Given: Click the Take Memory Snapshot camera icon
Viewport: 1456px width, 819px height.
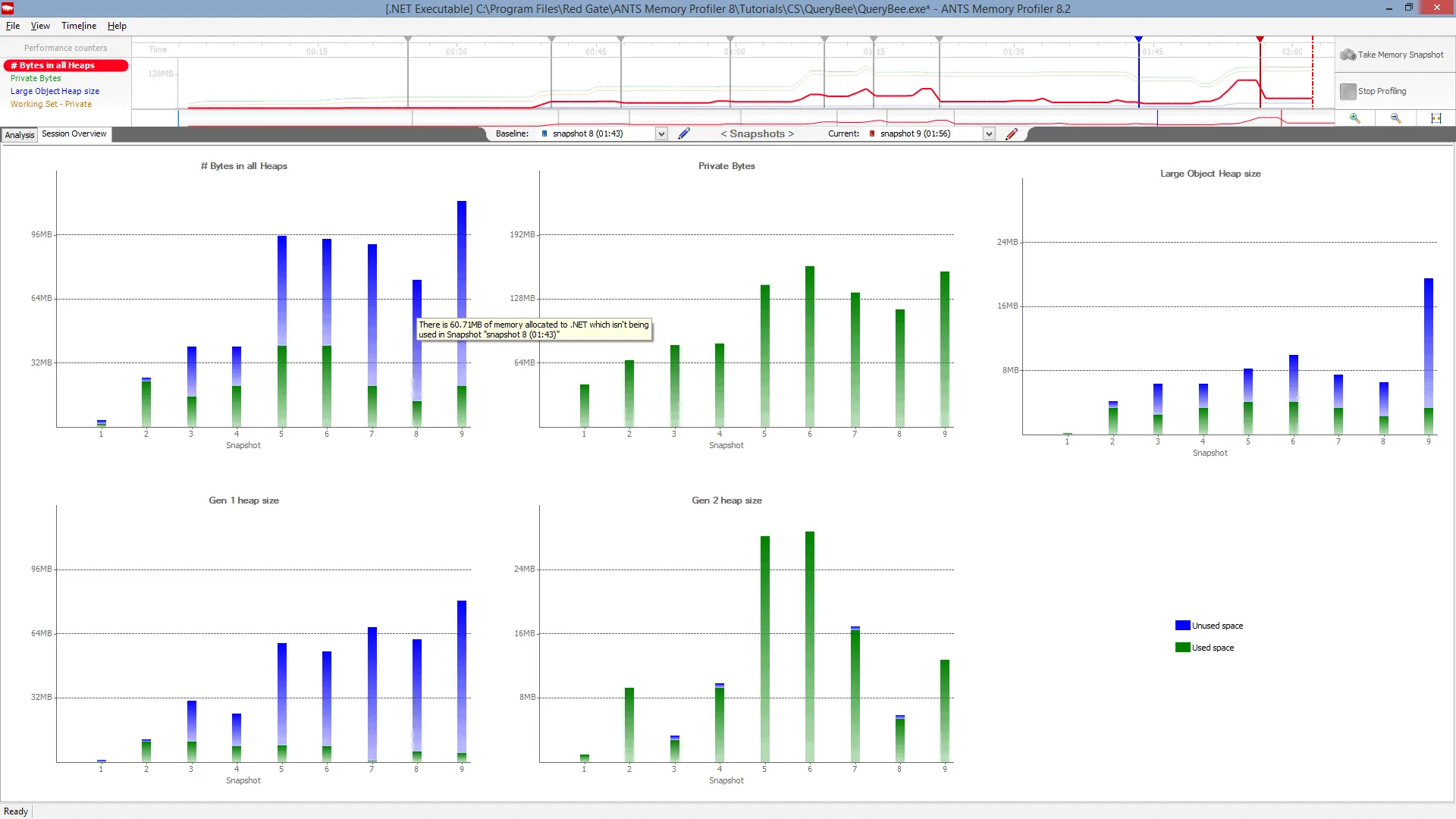Looking at the screenshot, I should [1349, 54].
